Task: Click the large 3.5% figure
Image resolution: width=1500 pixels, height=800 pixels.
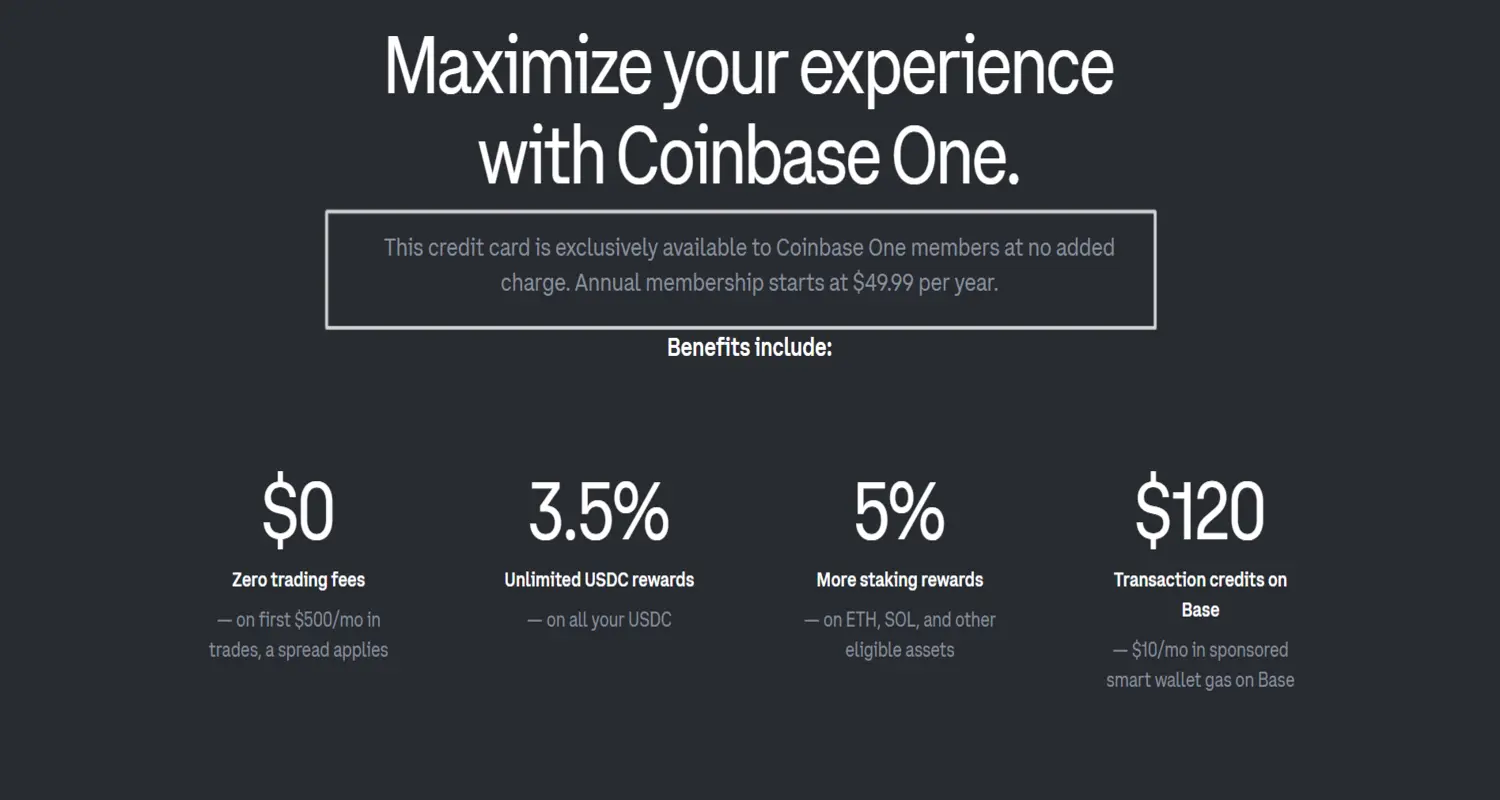Action: pyautogui.click(x=599, y=512)
